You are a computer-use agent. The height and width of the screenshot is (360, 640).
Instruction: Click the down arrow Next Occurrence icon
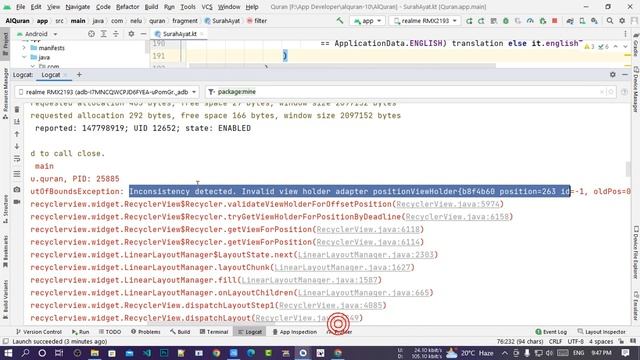[x=17, y=146]
